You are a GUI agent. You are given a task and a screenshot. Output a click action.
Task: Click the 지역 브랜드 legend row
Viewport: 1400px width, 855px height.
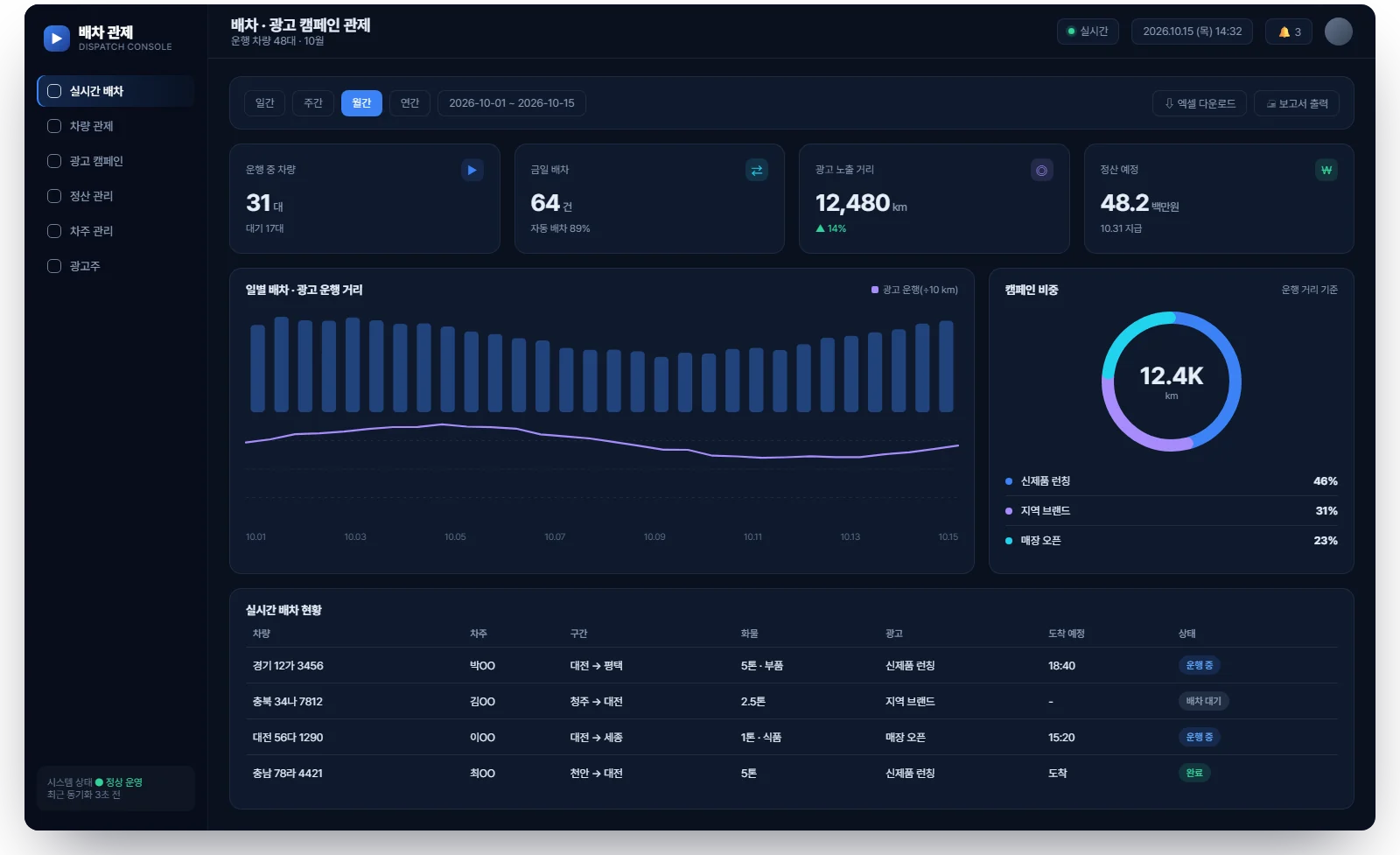point(1172,511)
